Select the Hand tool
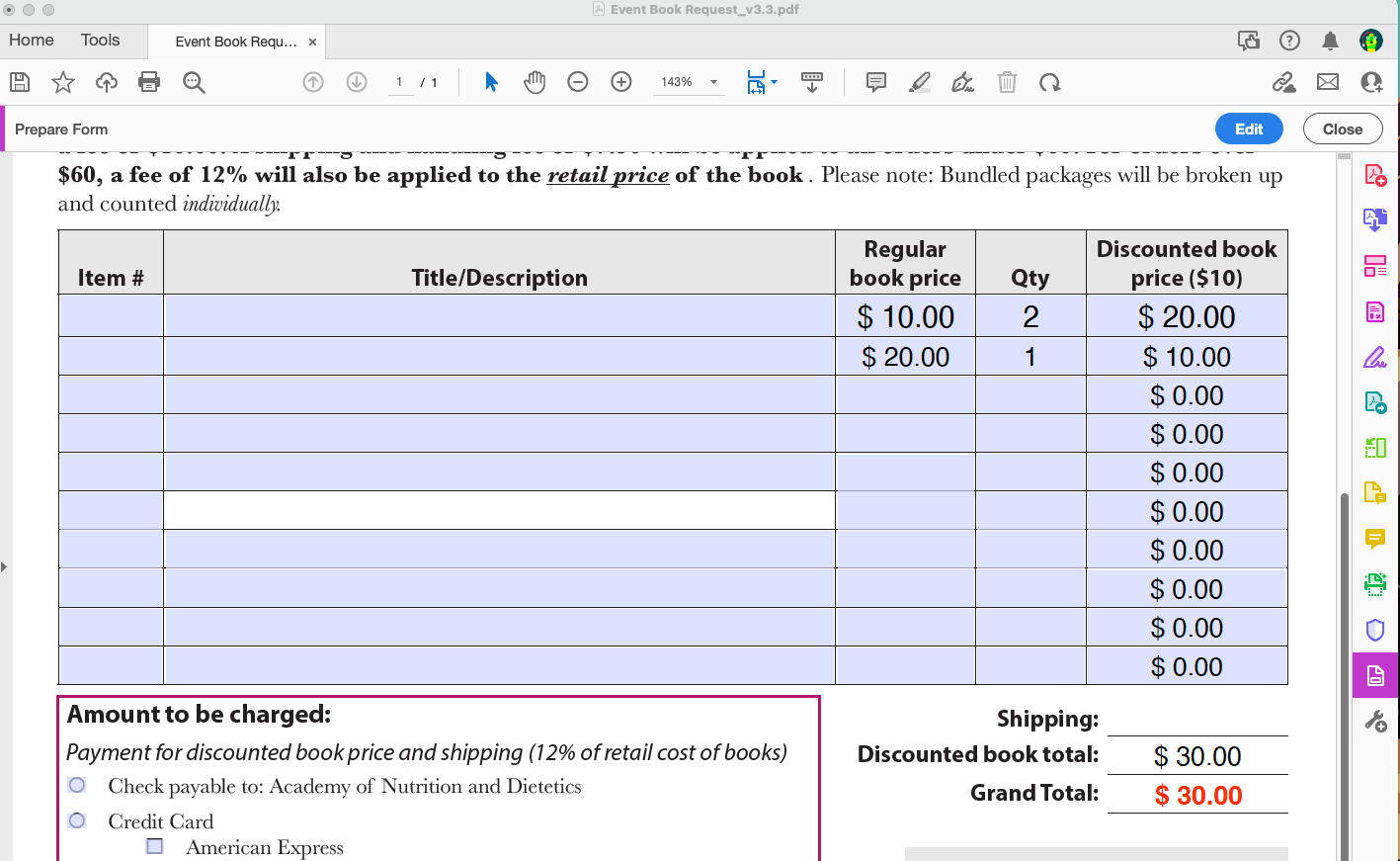1400x861 pixels. [x=535, y=82]
